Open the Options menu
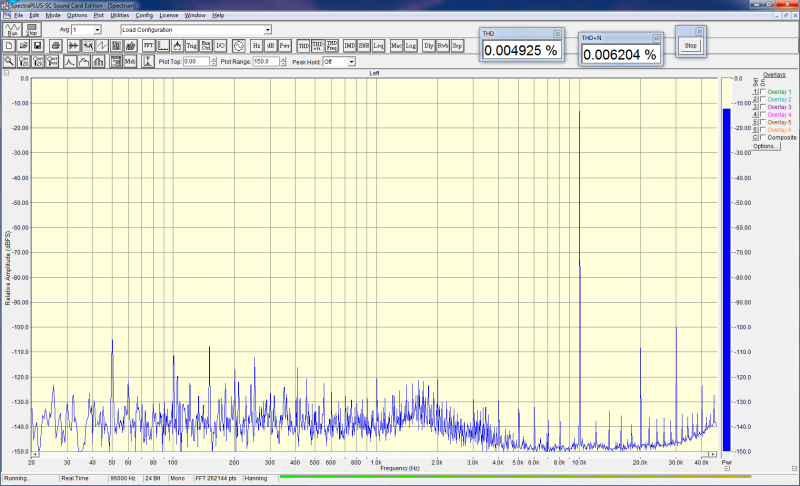The height and width of the screenshot is (486, 800). (77, 15)
